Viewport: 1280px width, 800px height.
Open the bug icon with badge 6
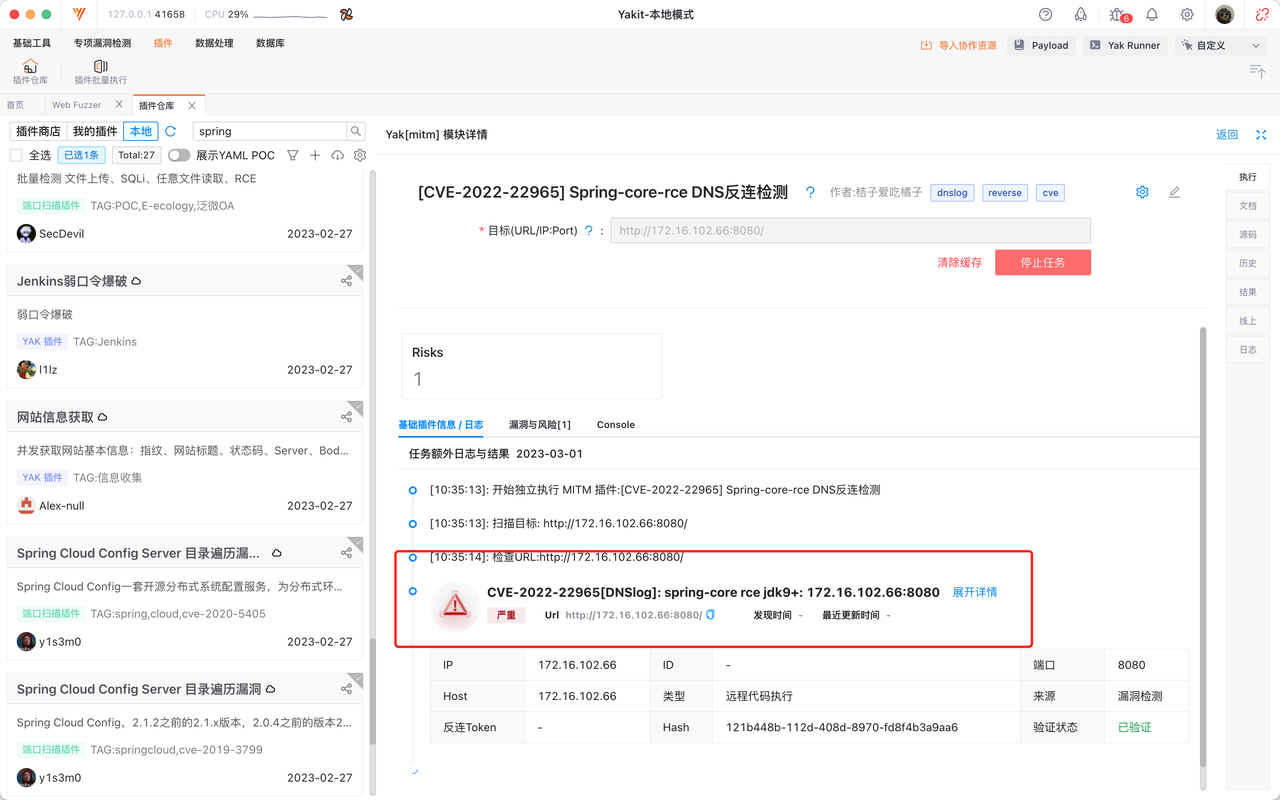[1118, 15]
